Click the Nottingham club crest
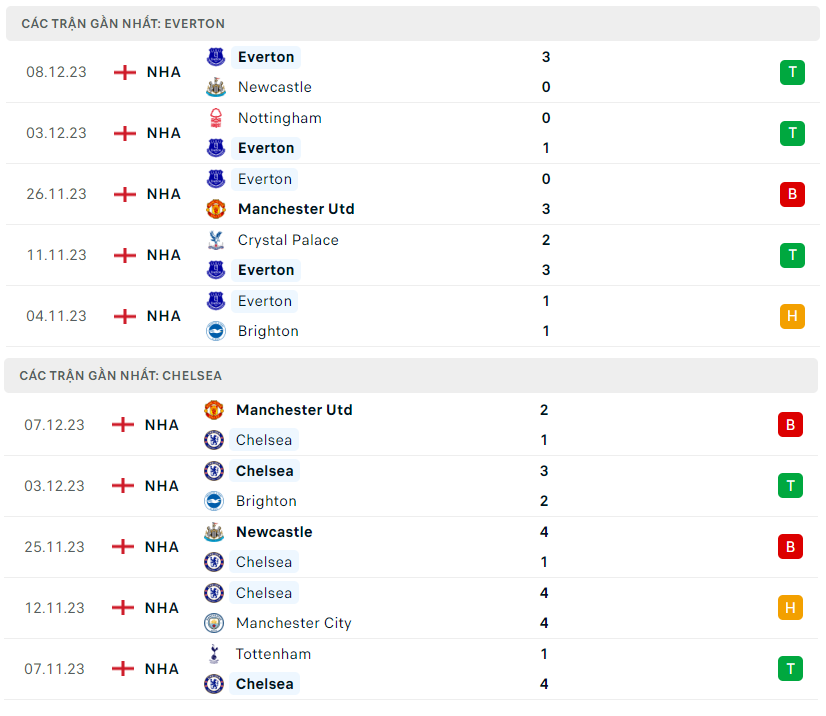This screenshot has width=826, height=716. coord(215,118)
